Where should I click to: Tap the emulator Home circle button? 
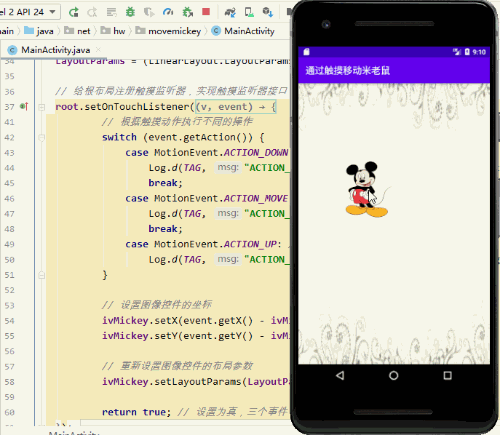[394, 376]
